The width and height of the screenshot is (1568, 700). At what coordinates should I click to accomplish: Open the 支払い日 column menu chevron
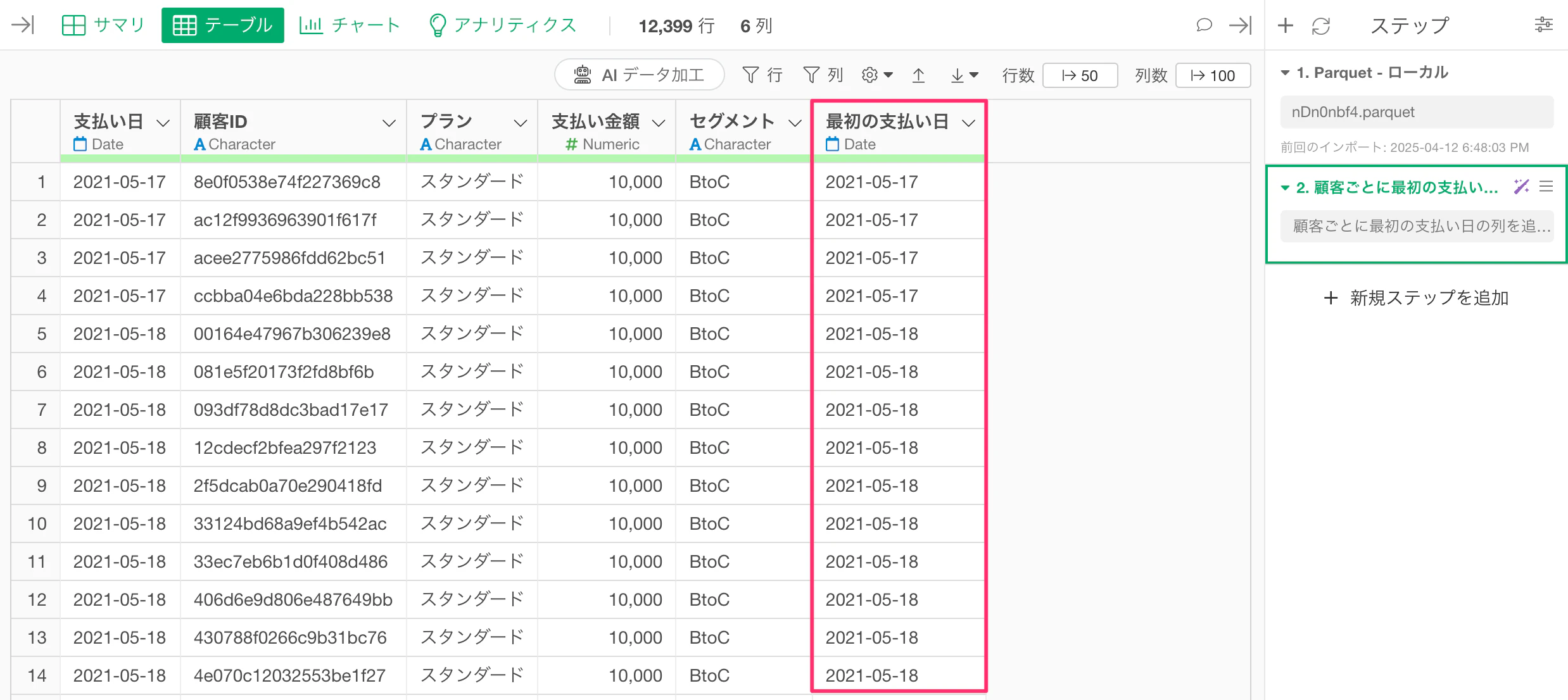(163, 123)
